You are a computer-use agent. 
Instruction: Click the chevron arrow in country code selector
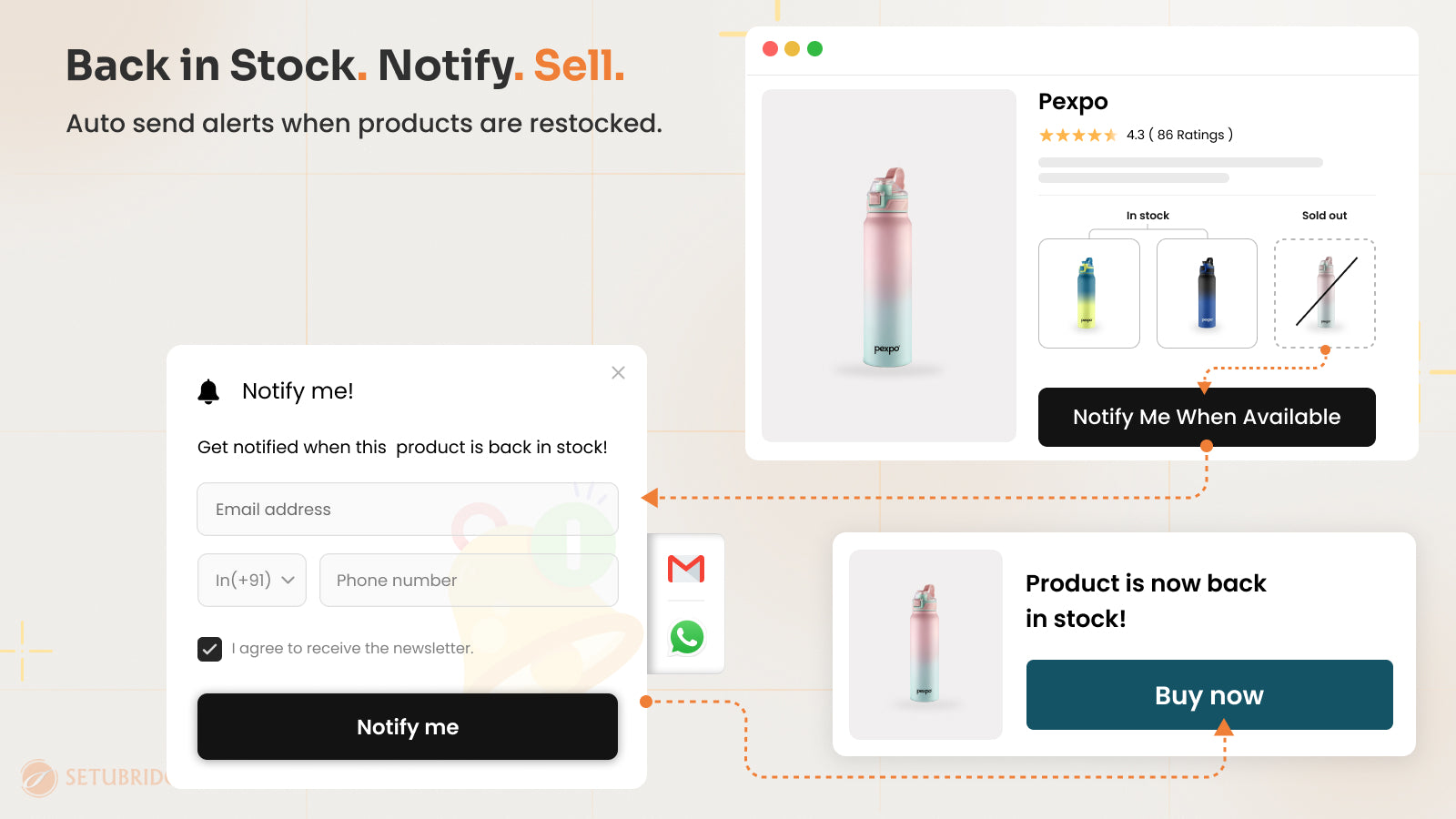click(x=288, y=581)
